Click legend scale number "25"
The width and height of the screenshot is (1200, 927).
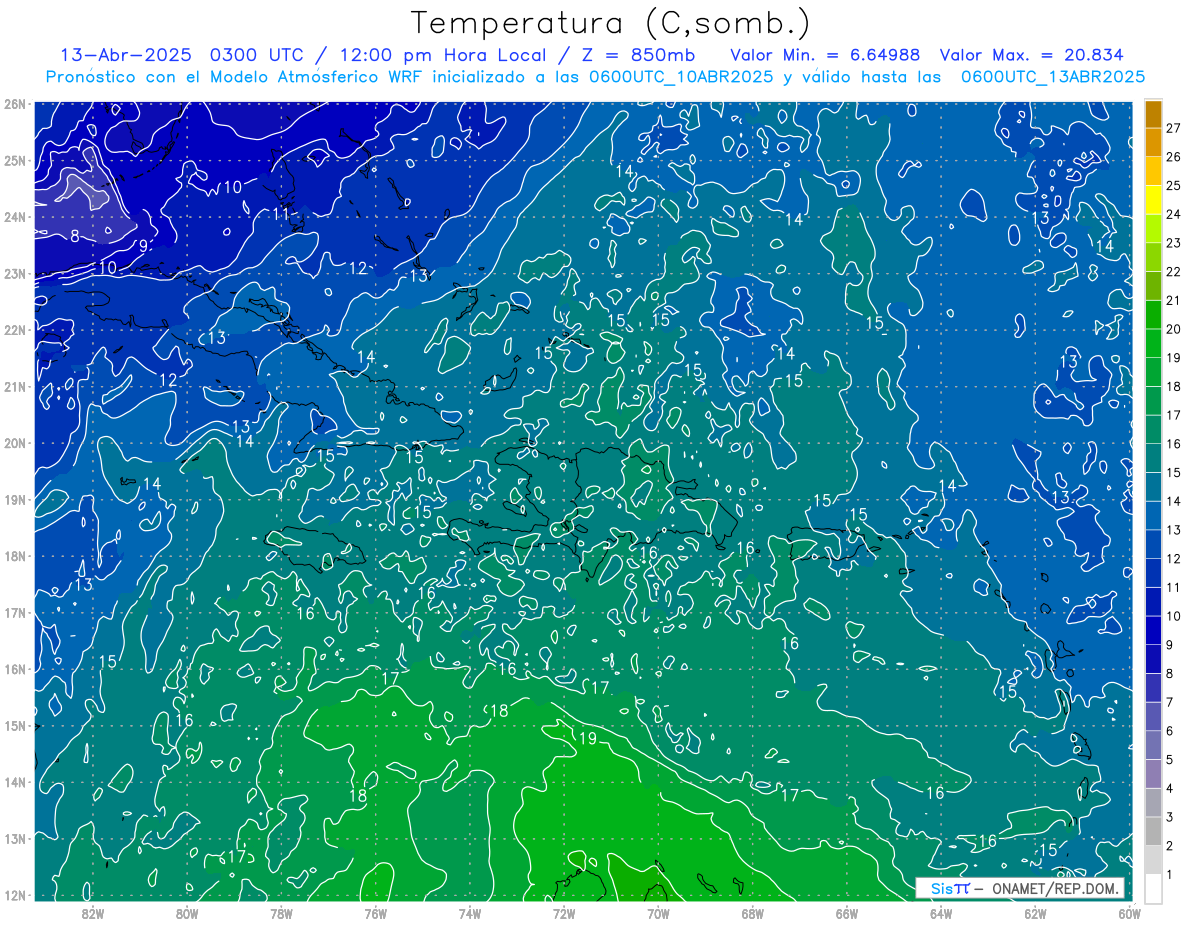(1175, 186)
